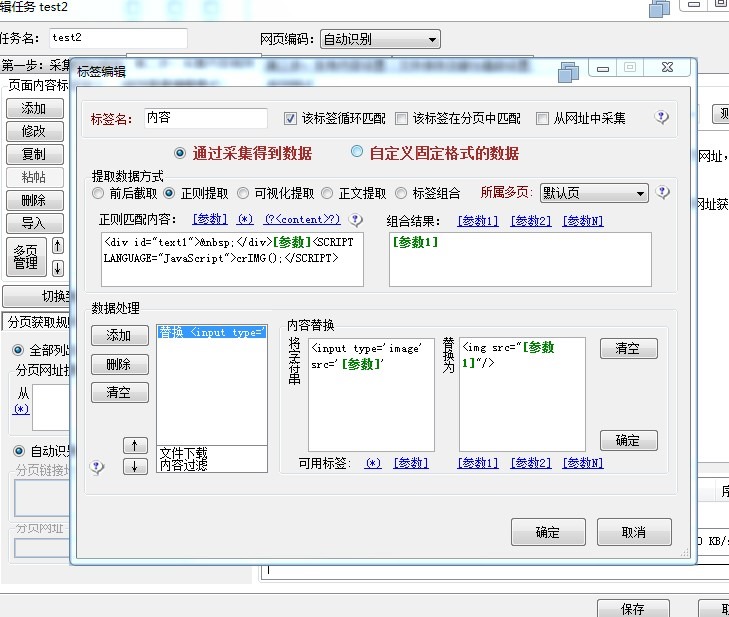Image resolution: width=729 pixels, height=617 pixels.
Task: Insert [参数] link above regex match box
Action: point(210,219)
